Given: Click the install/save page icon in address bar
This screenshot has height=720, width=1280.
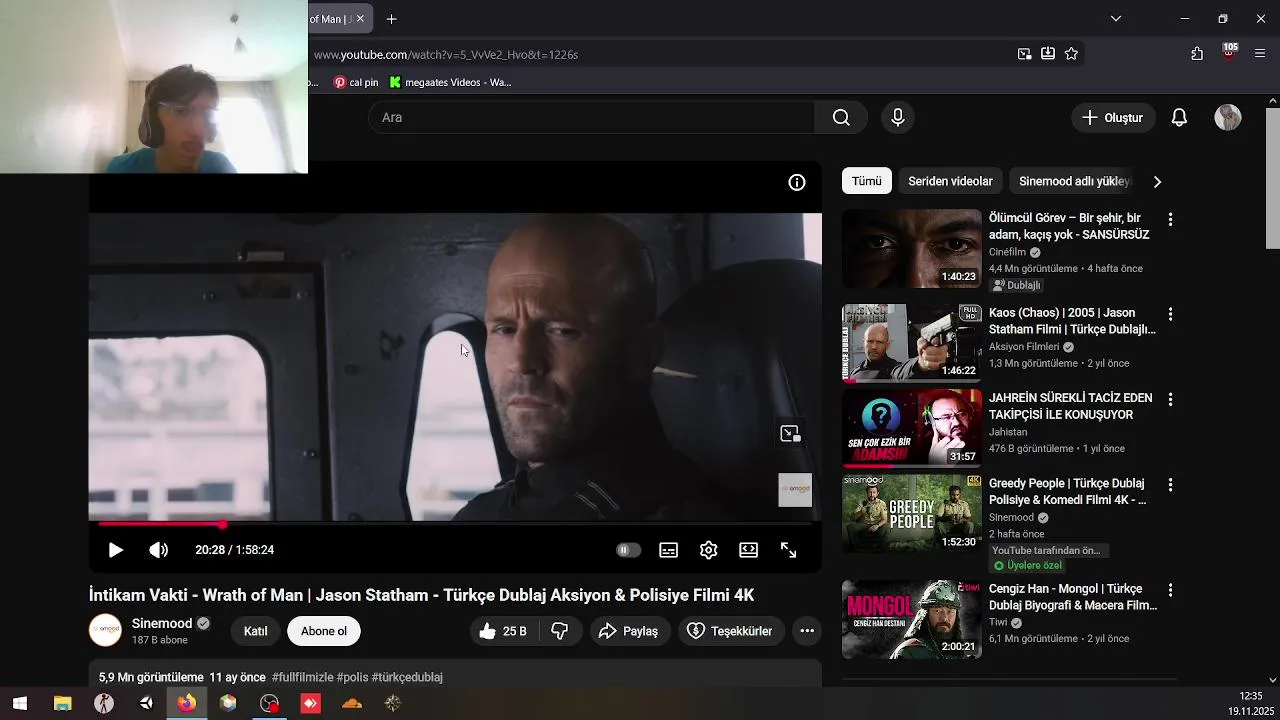Looking at the screenshot, I should click(1048, 54).
